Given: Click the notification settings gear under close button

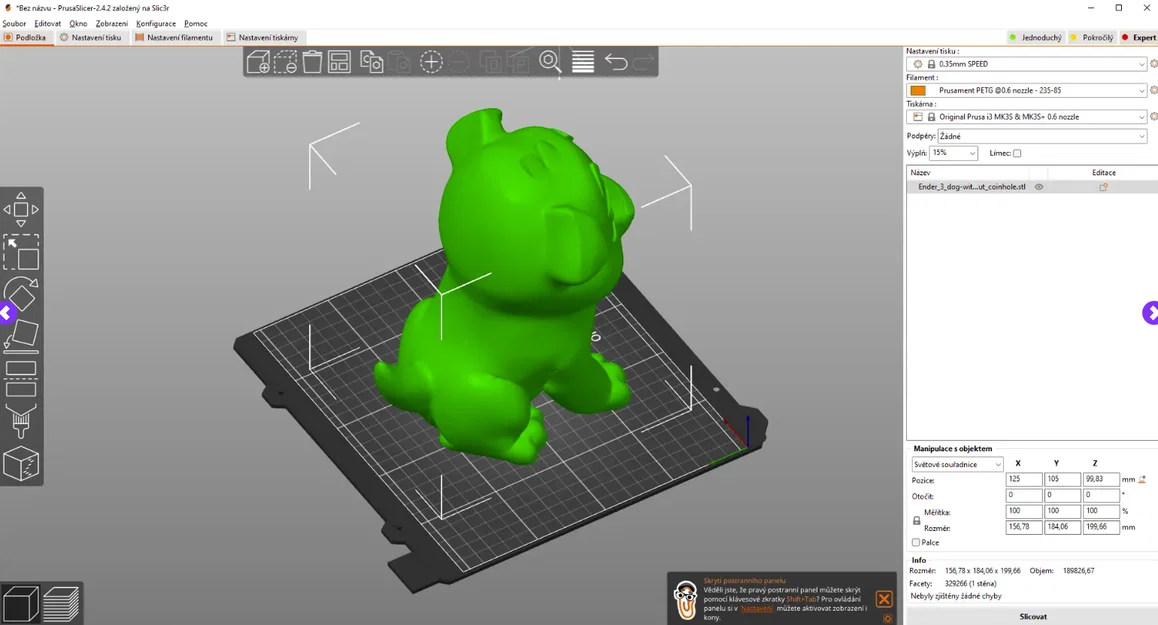Looking at the screenshot, I should (x=888, y=618).
